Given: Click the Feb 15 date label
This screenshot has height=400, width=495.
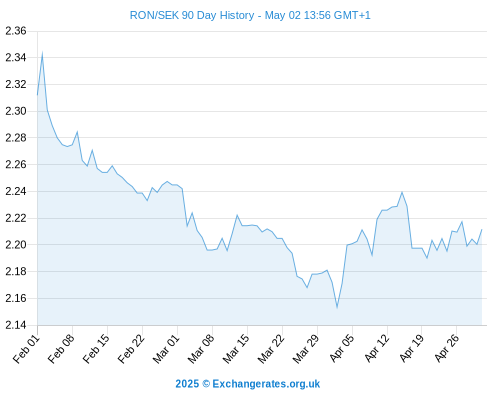Looking at the screenshot, I should click(x=96, y=349).
